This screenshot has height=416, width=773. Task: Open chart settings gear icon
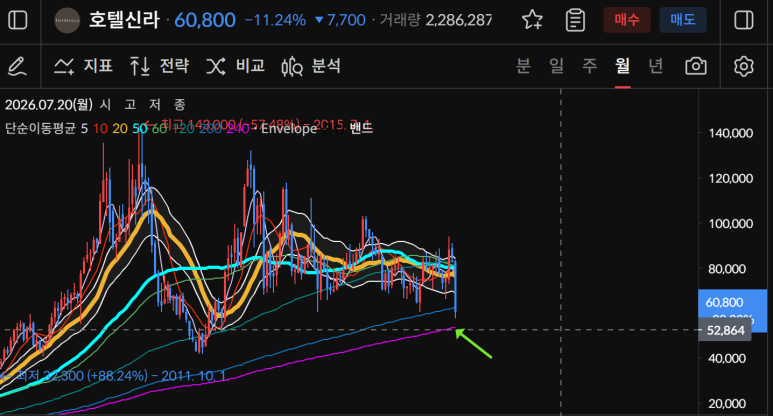(x=743, y=66)
